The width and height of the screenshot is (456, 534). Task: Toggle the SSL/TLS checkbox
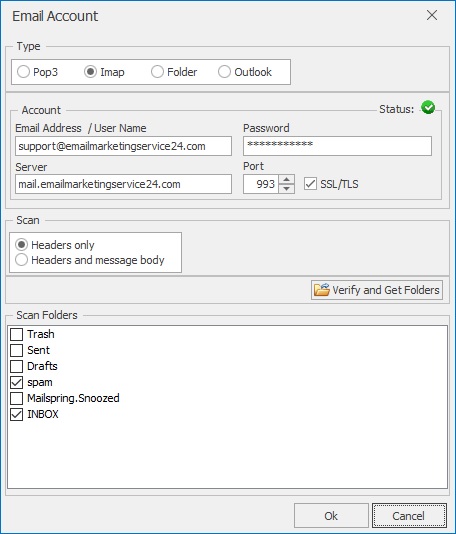pos(310,184)
